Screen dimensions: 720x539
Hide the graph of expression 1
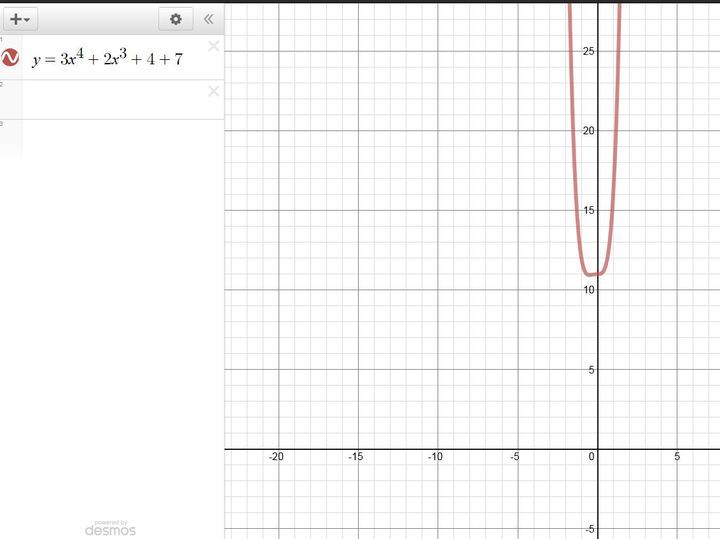point(11,58)
